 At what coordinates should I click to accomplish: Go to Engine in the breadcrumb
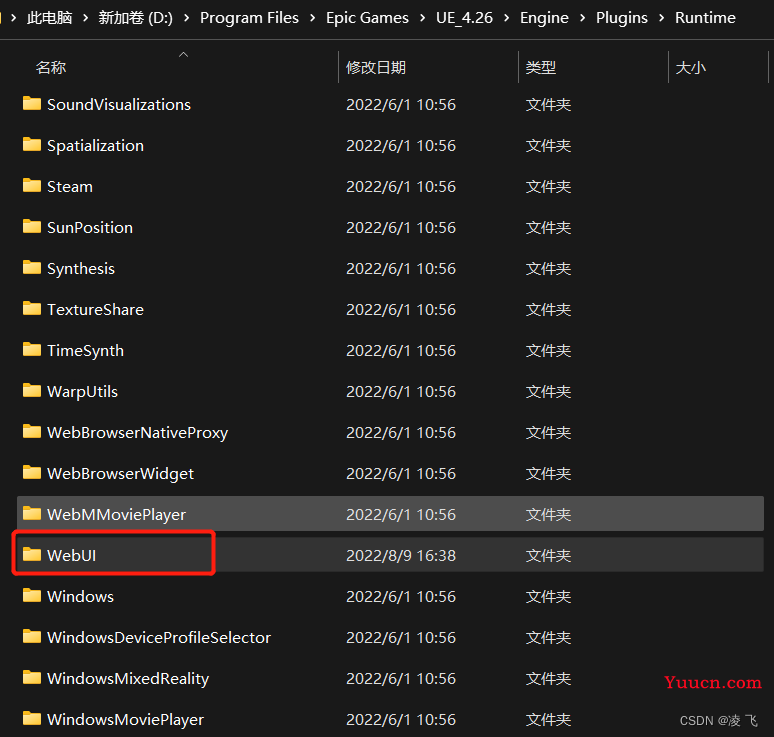point(544,18)
